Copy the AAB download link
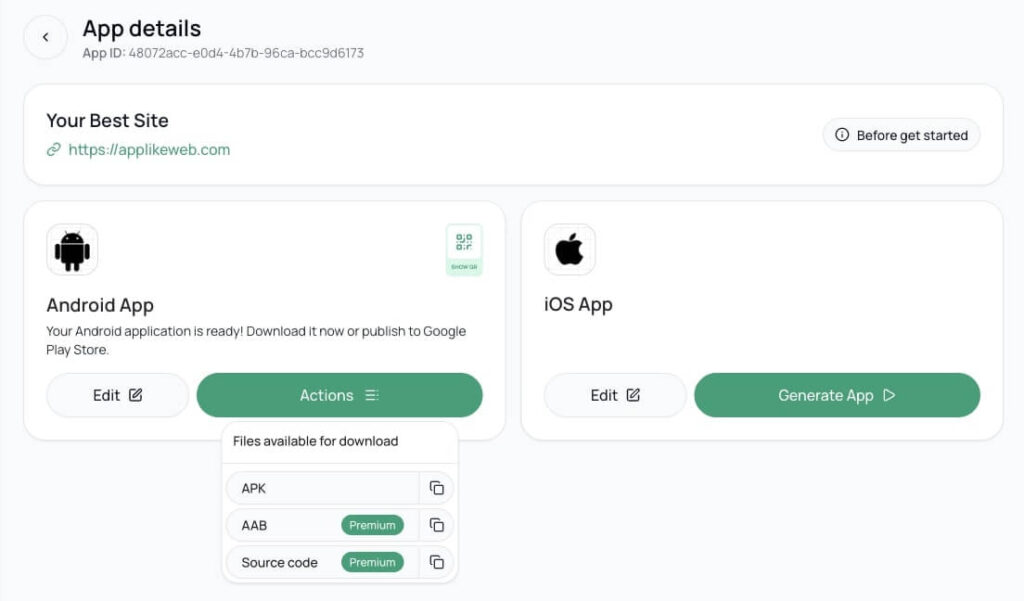This screenshot has height=601, width=1024. (436, 525)
